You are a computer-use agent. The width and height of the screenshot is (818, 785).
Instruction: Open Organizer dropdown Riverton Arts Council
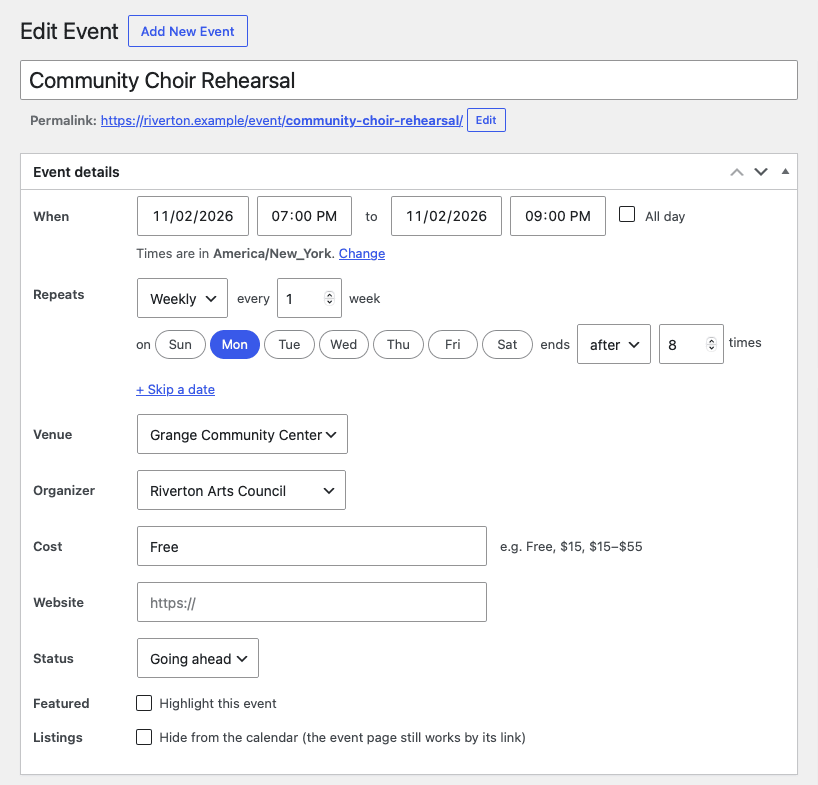pos(241,490)
